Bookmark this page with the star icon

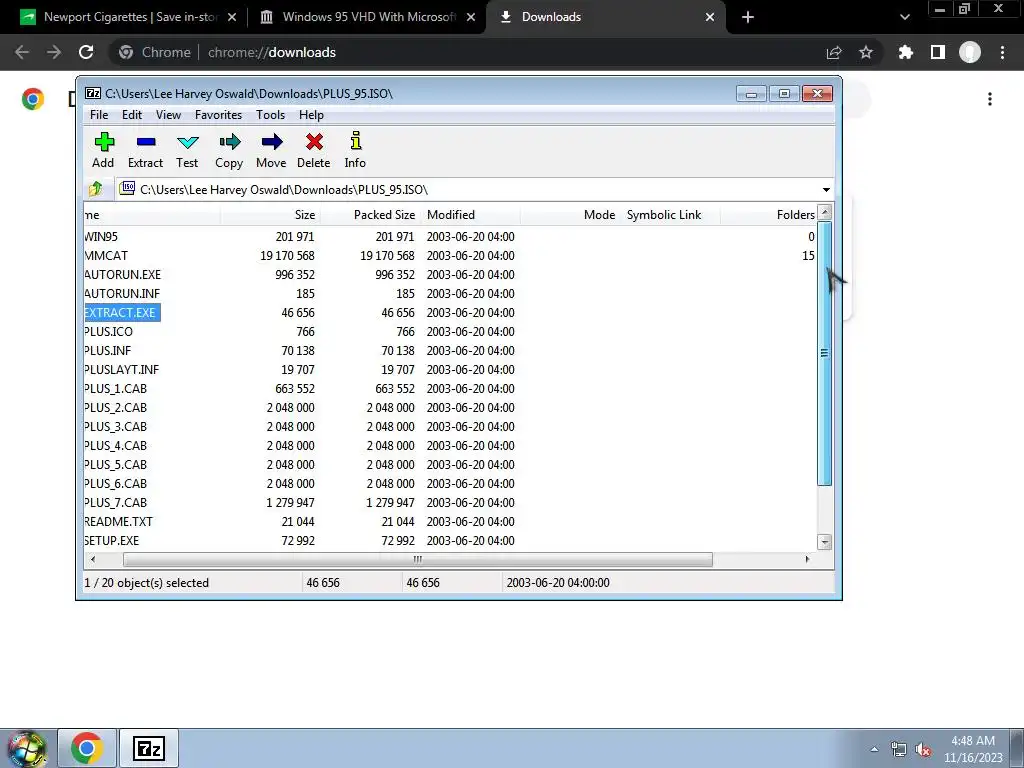(866, 52)
